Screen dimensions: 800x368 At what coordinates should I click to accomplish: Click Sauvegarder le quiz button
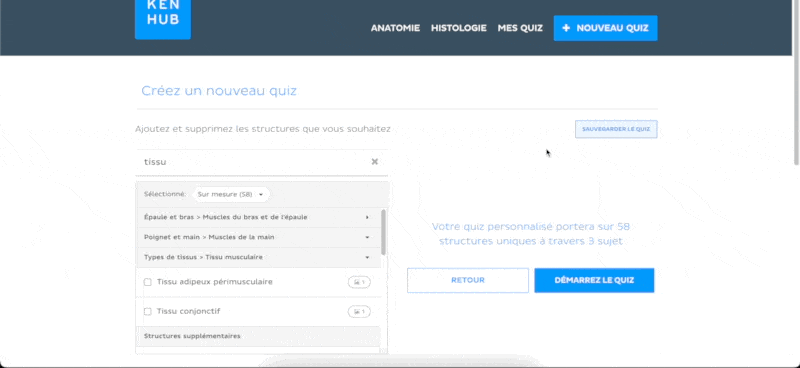click(x=616, y=129)
